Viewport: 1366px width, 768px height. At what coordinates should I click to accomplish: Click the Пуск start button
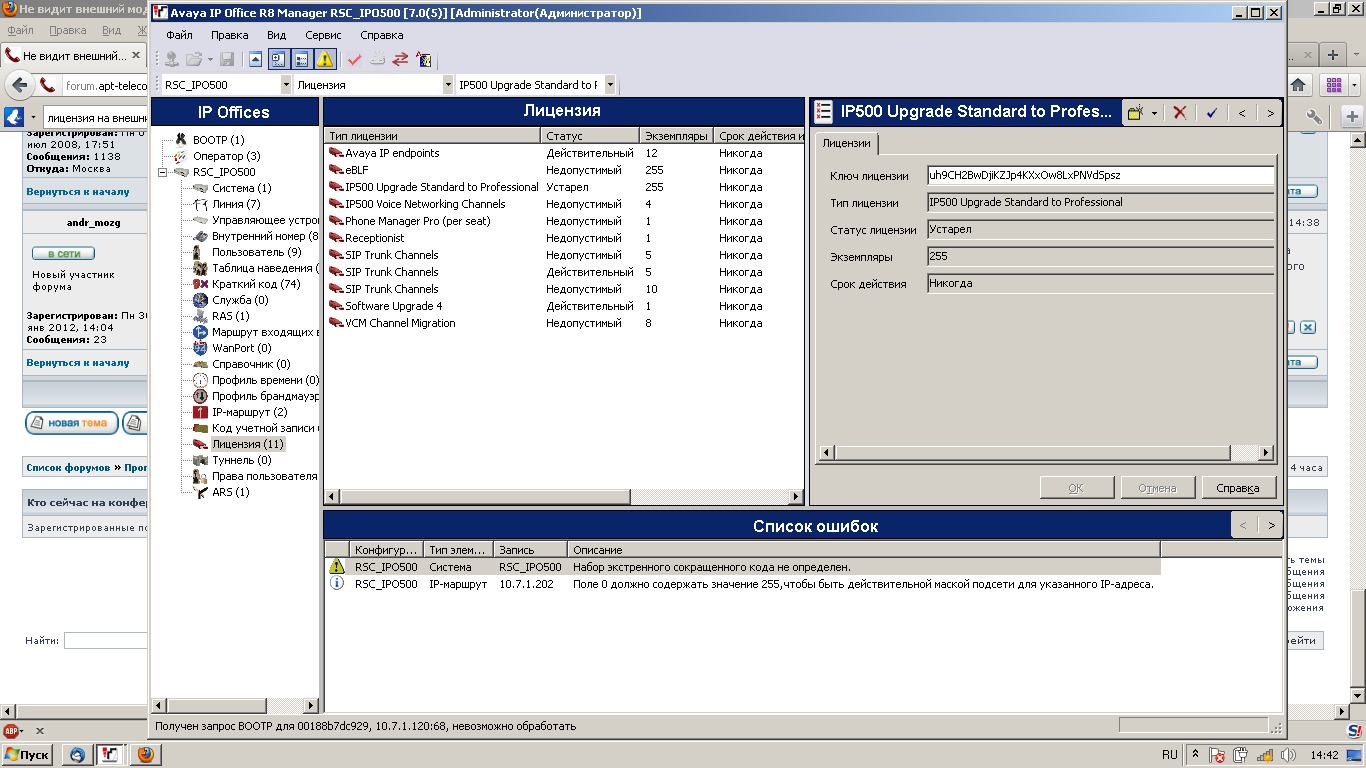[x=28, y=755]
